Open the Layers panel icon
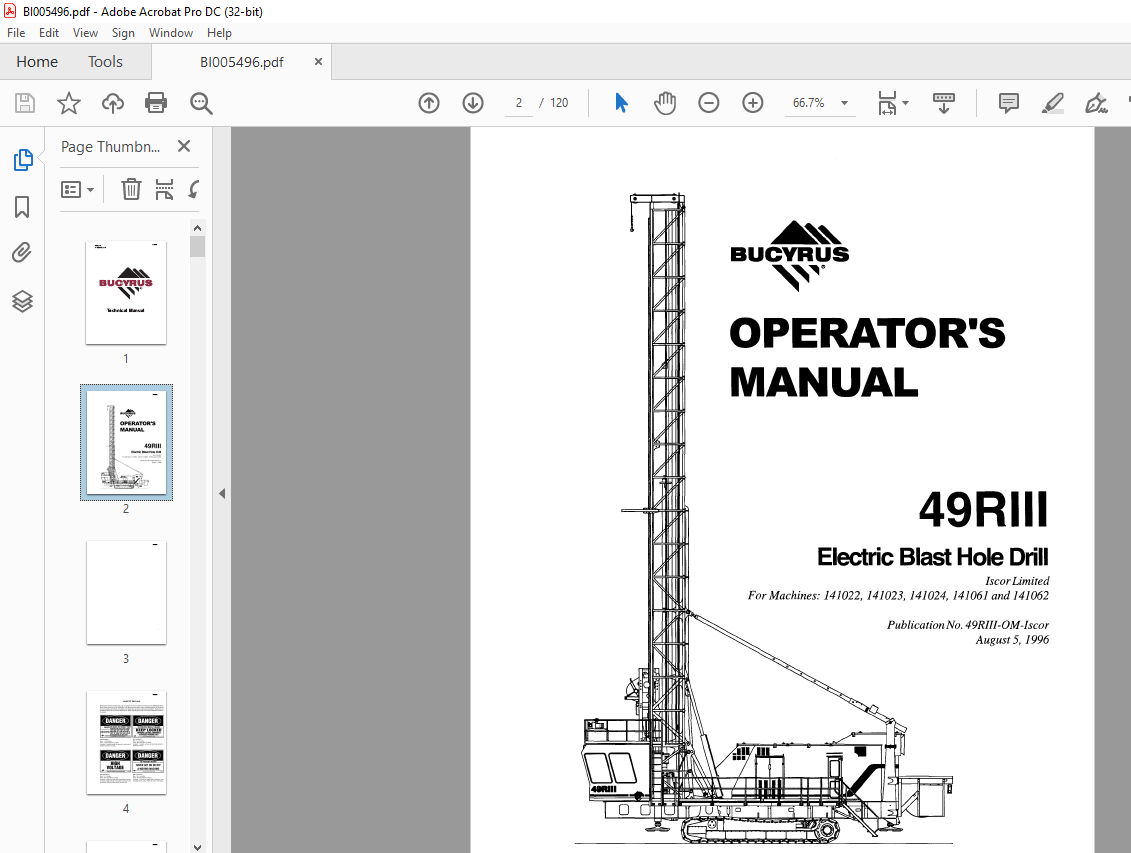The height and width of the screenshot is (853, 1131). [x=22, y=301]
